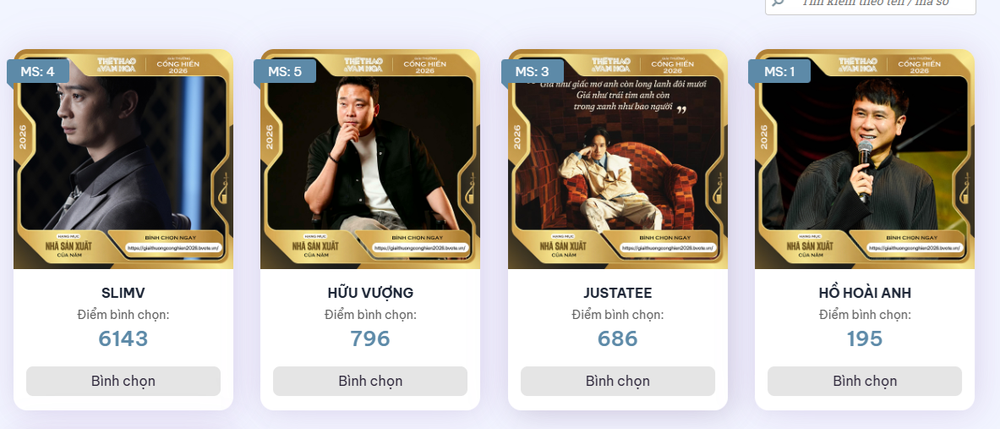Click the MS: 3 badge

(x=532, y=71)
